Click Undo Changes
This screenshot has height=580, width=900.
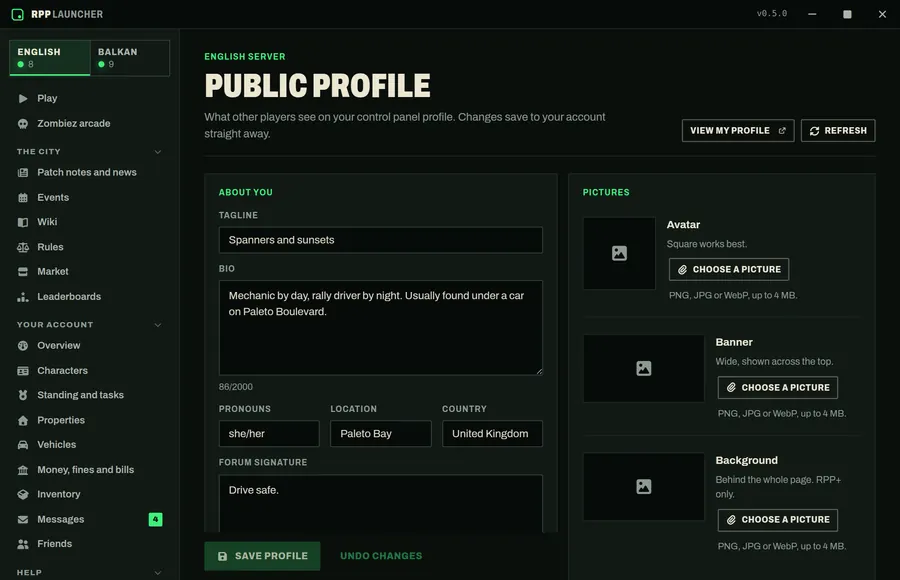[x=381, y=556]
